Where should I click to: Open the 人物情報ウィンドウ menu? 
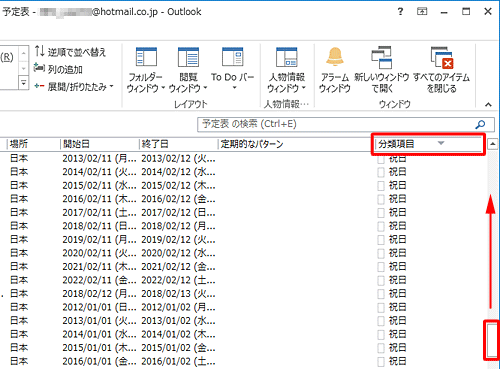click(x=287, y=70)
